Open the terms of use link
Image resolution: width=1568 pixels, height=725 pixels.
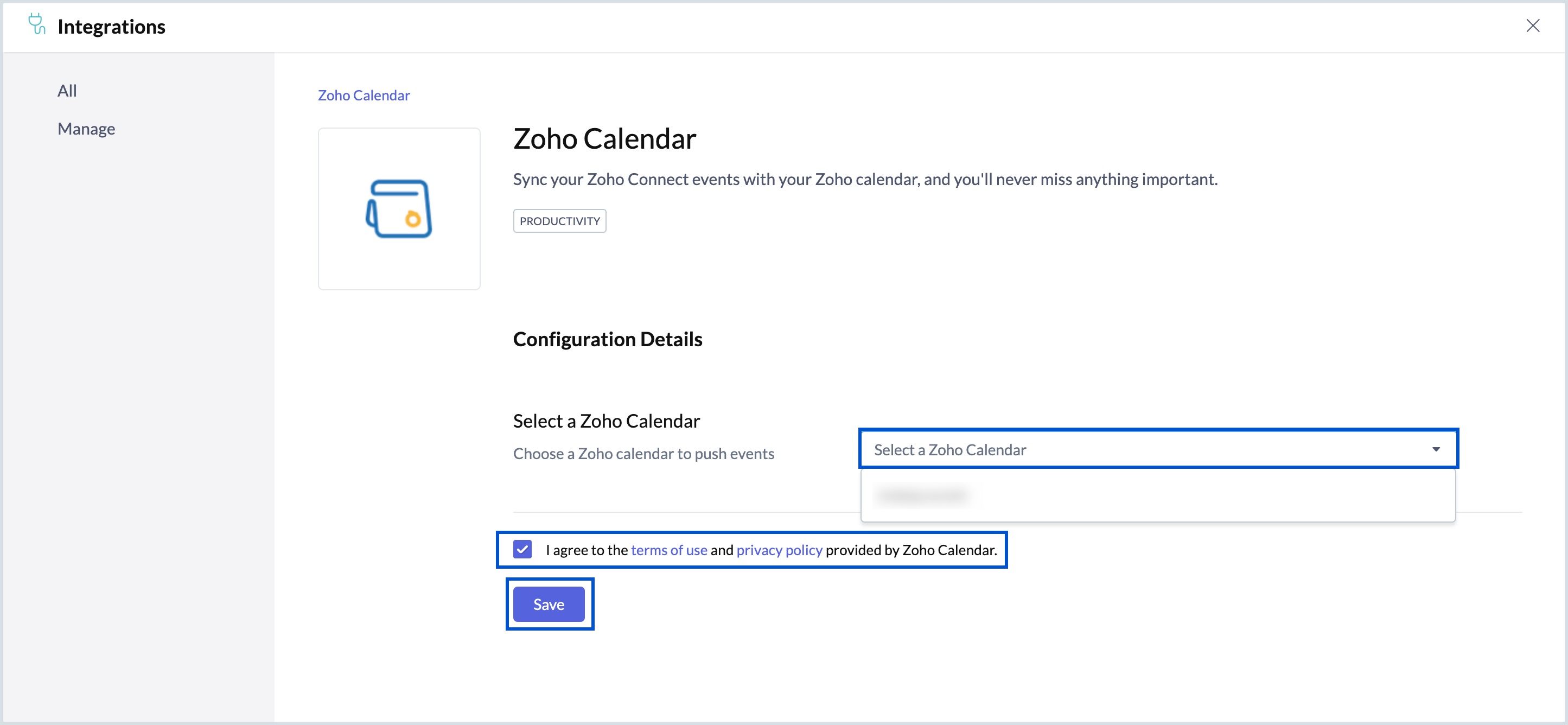pos(669,549)
